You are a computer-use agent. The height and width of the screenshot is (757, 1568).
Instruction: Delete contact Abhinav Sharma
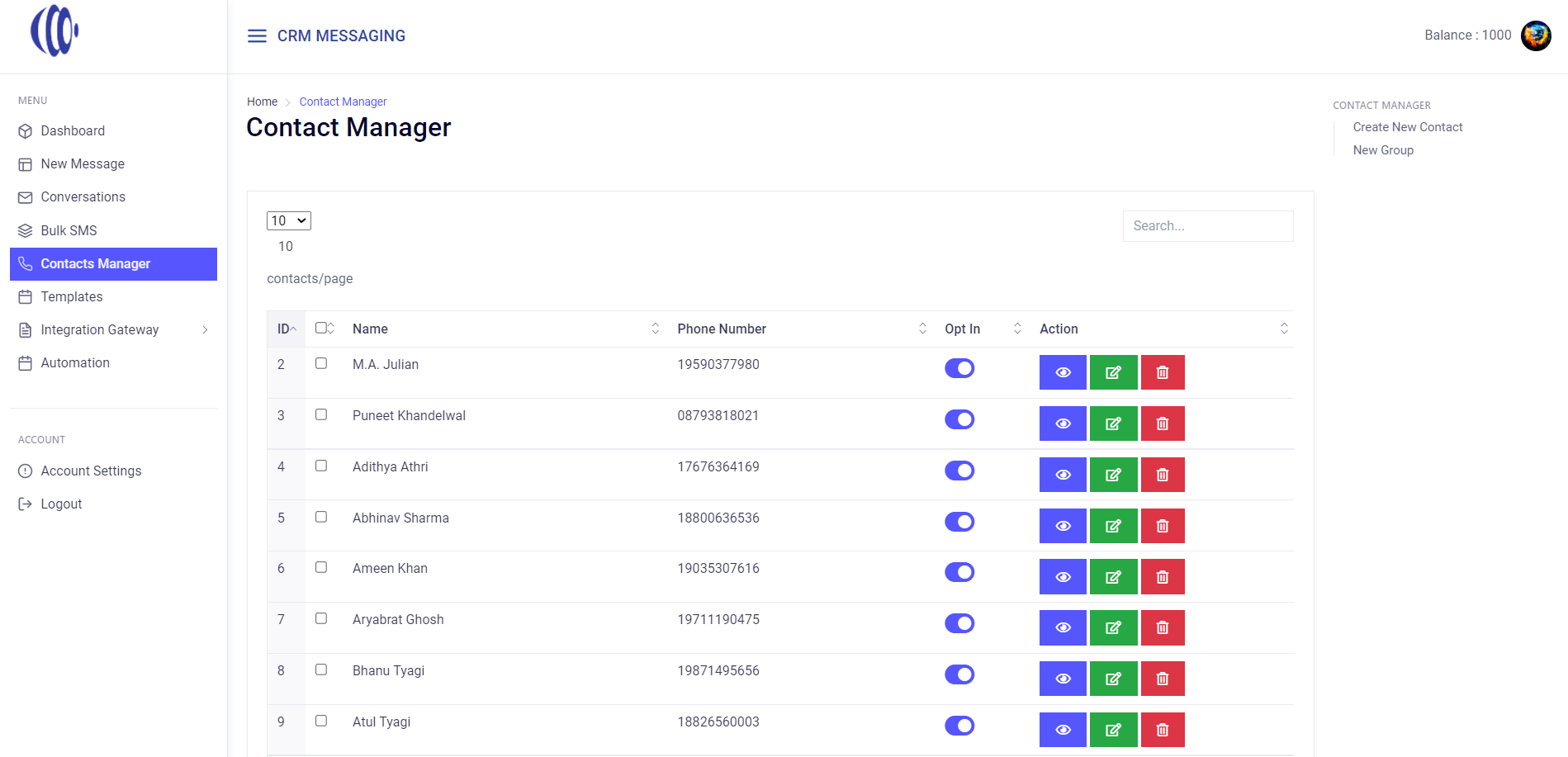1163,526
